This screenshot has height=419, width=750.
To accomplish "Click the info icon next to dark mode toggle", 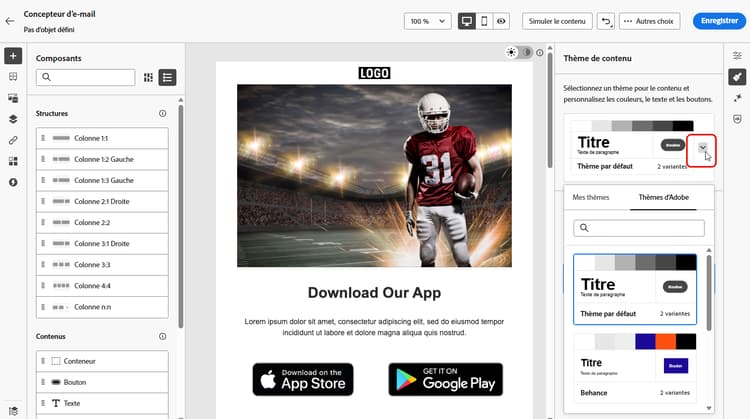I will coord(540,53).
